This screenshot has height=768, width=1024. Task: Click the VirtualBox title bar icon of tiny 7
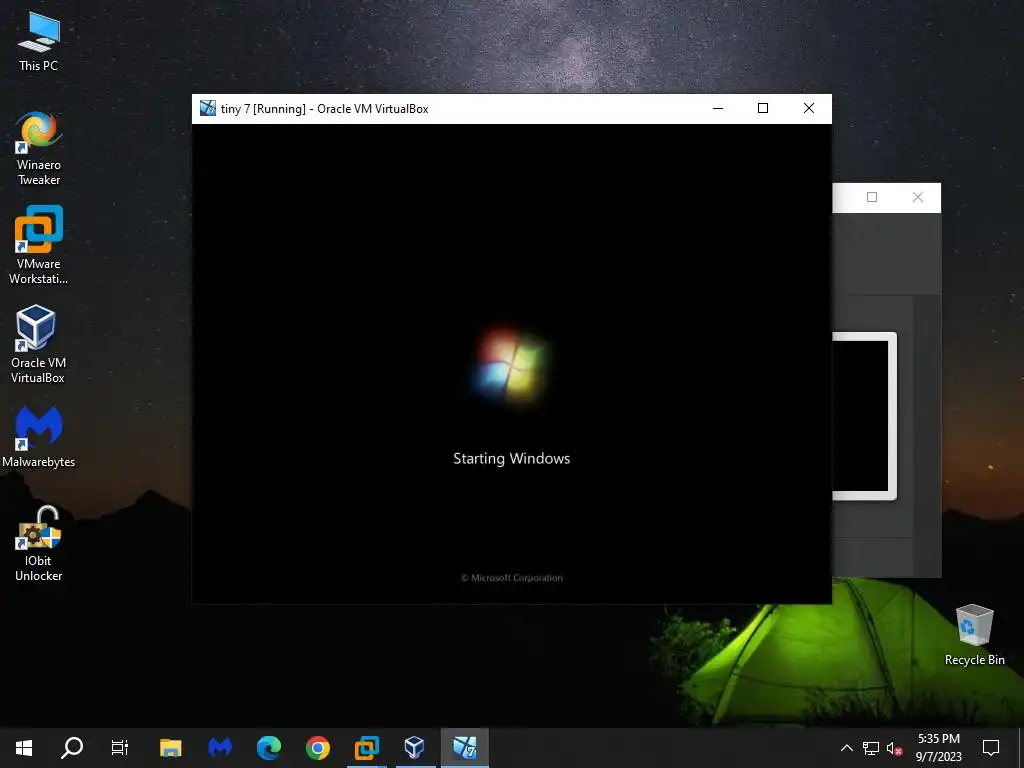click(x=208, y=108)
